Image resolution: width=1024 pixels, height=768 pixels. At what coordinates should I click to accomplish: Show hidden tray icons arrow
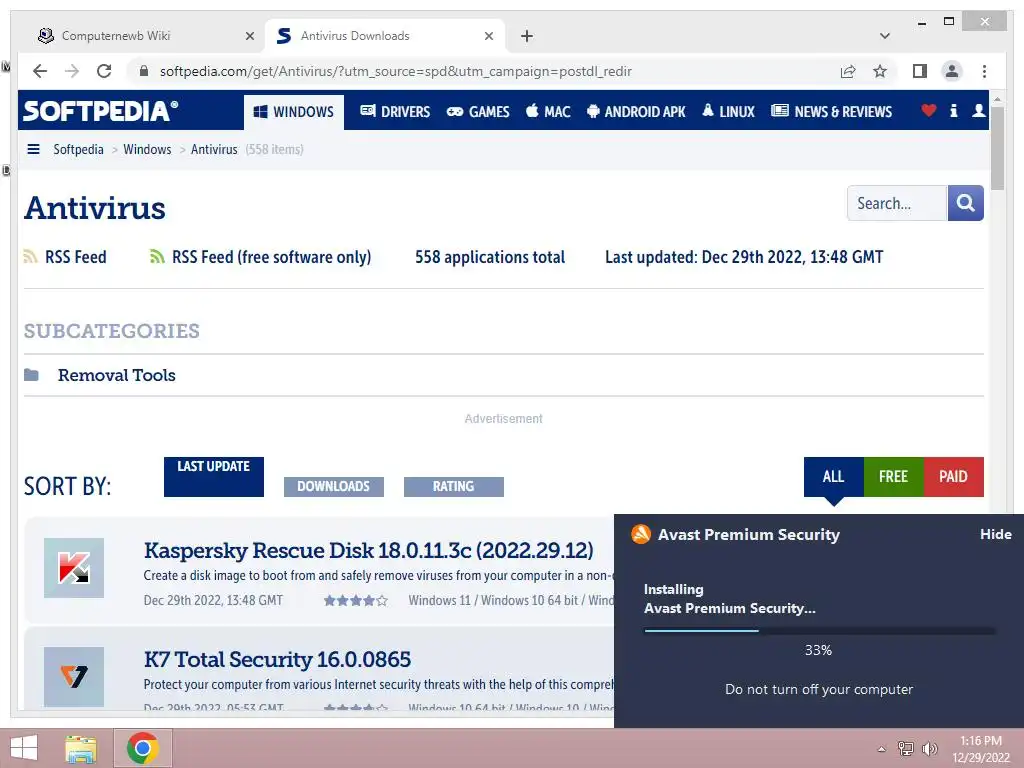tap(882, 749)
